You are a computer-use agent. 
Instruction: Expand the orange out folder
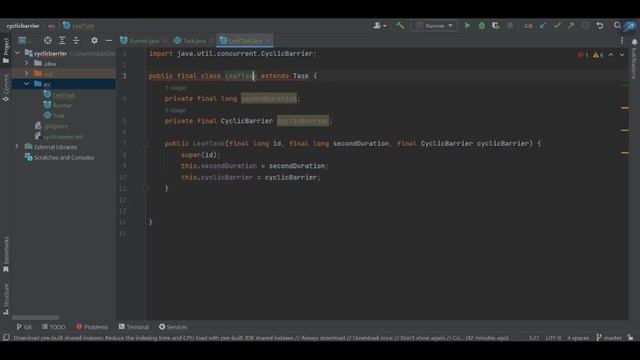coord(27,73)
